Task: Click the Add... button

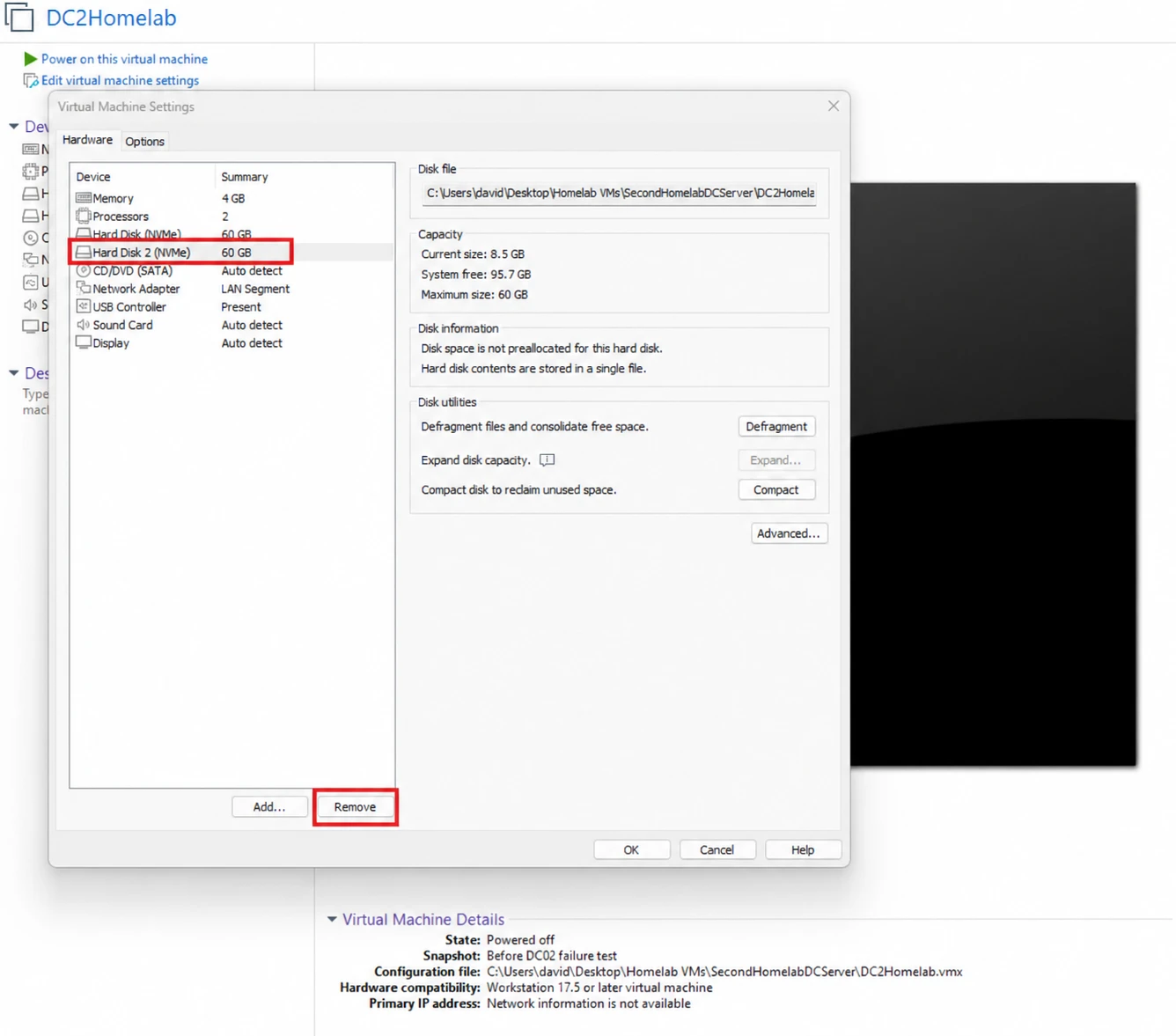Action: point(269,806)
